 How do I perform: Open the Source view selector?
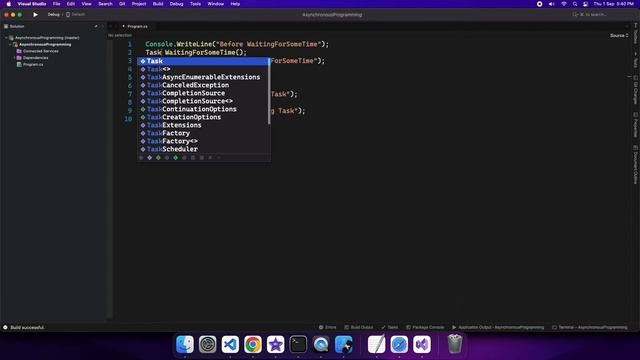619,36
